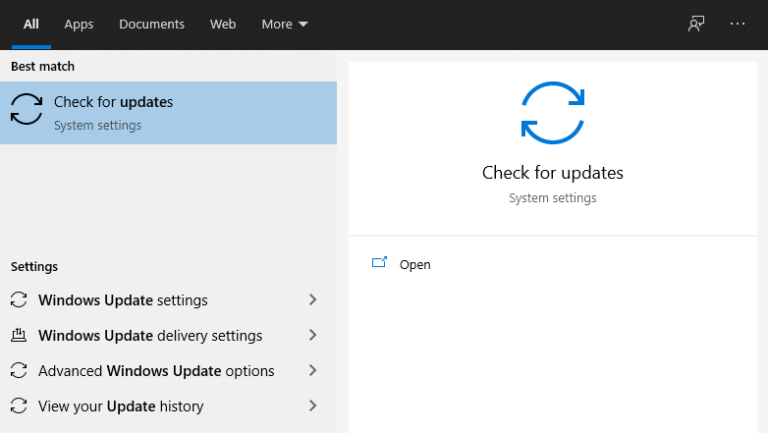Viewport: 768px width, 433px height.
Task: Open the three-dot options menu
Action: tap(737, 24)
